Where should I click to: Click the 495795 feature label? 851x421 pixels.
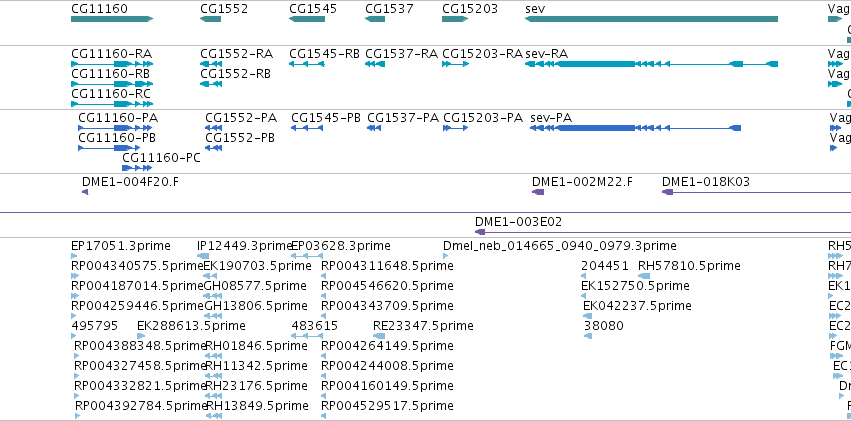click(x=94, y=326)
